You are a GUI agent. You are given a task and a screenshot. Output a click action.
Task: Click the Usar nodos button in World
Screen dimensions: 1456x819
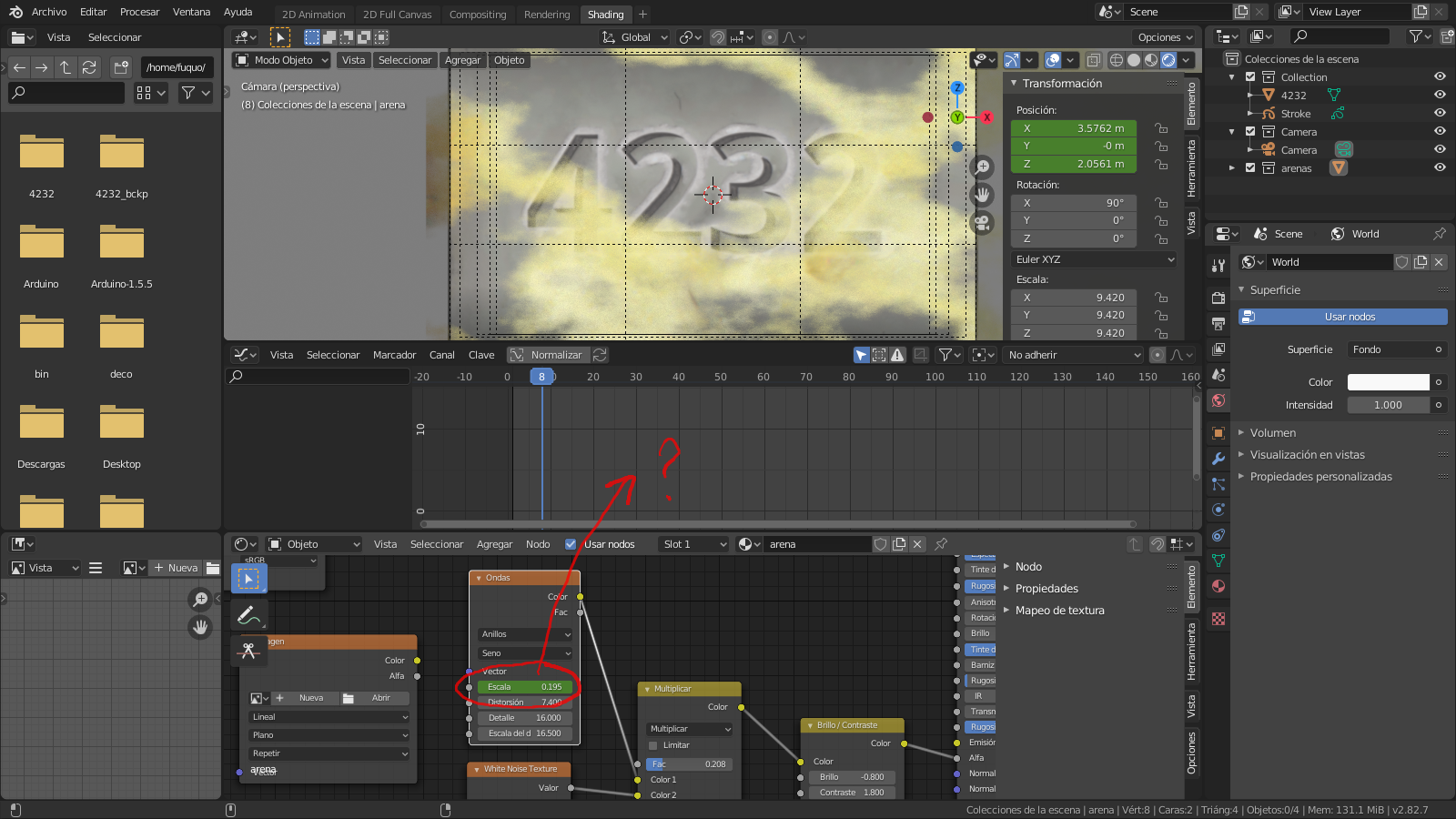[1342, 317]
